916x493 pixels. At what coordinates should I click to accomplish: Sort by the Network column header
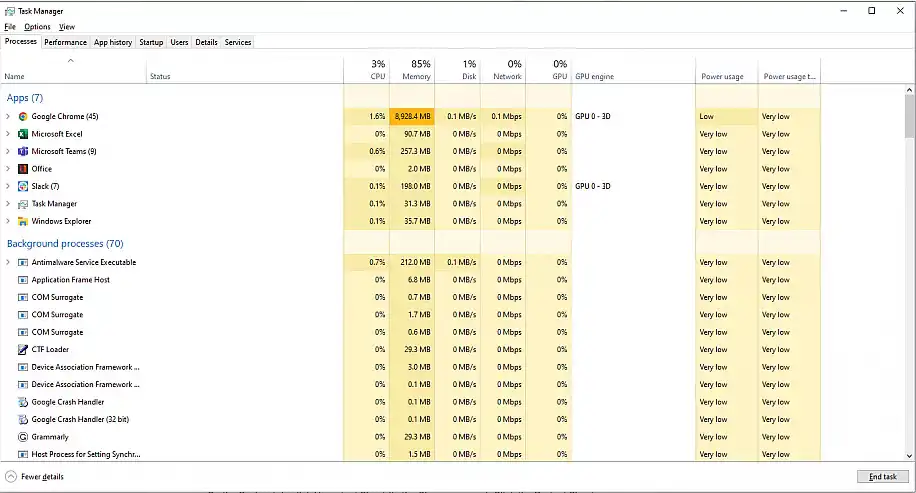tap(503, 70)
